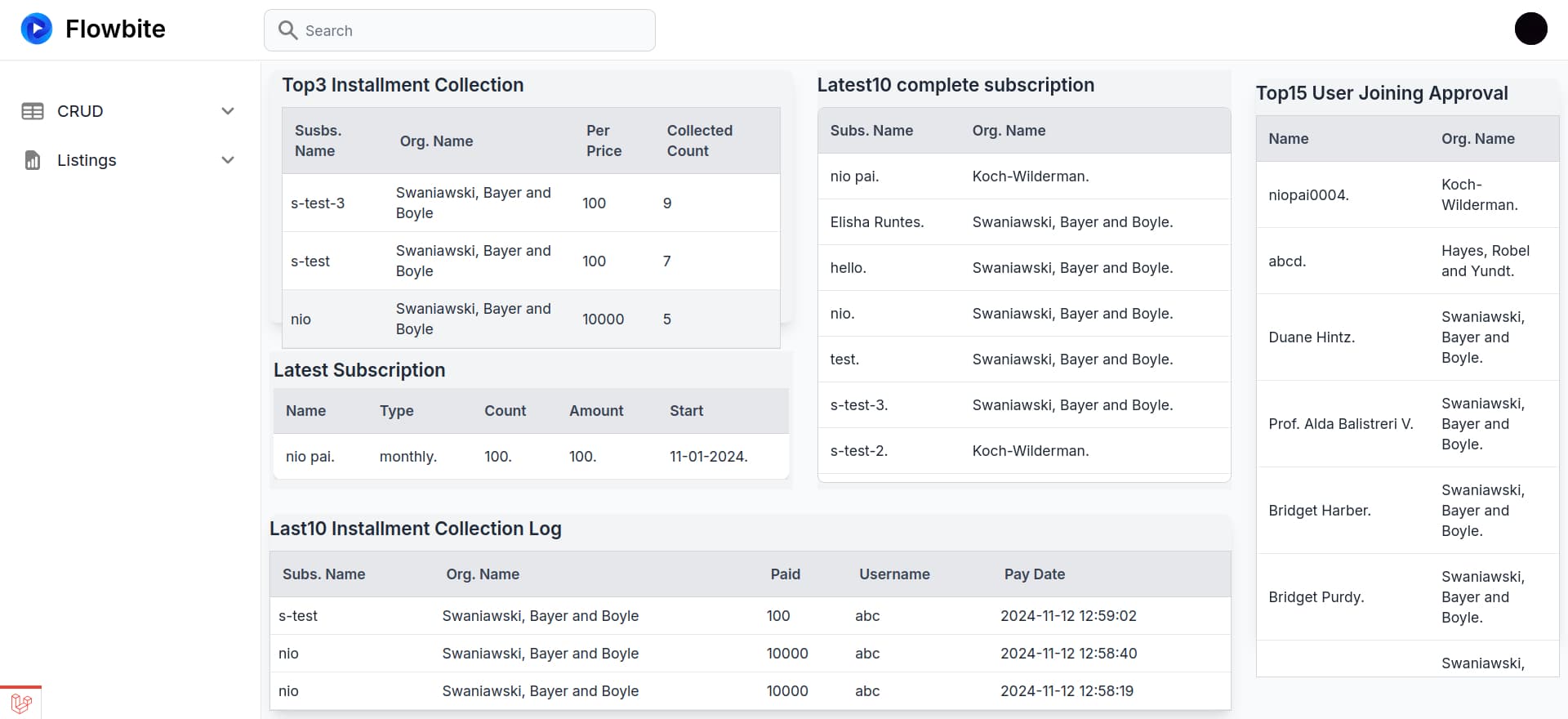1568x719 pixels.
Task: Open the CRUD sidebar menu item
Action: tap(80, 111)
